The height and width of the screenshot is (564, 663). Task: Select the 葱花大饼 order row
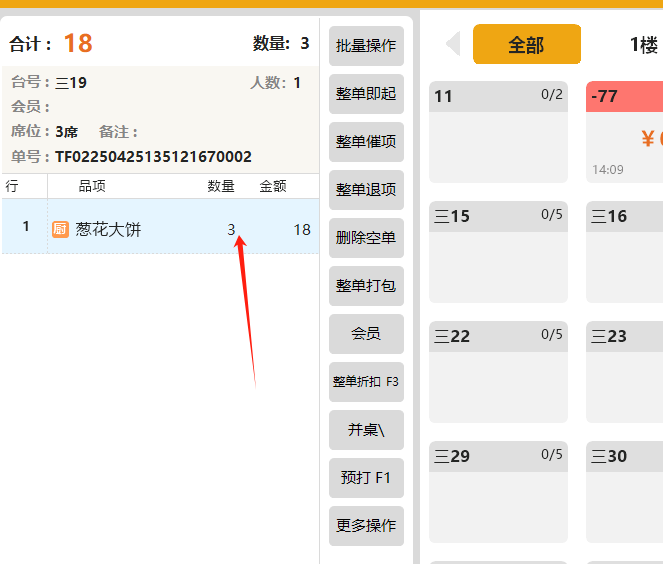pyautogui.click(x=160, y=230)
